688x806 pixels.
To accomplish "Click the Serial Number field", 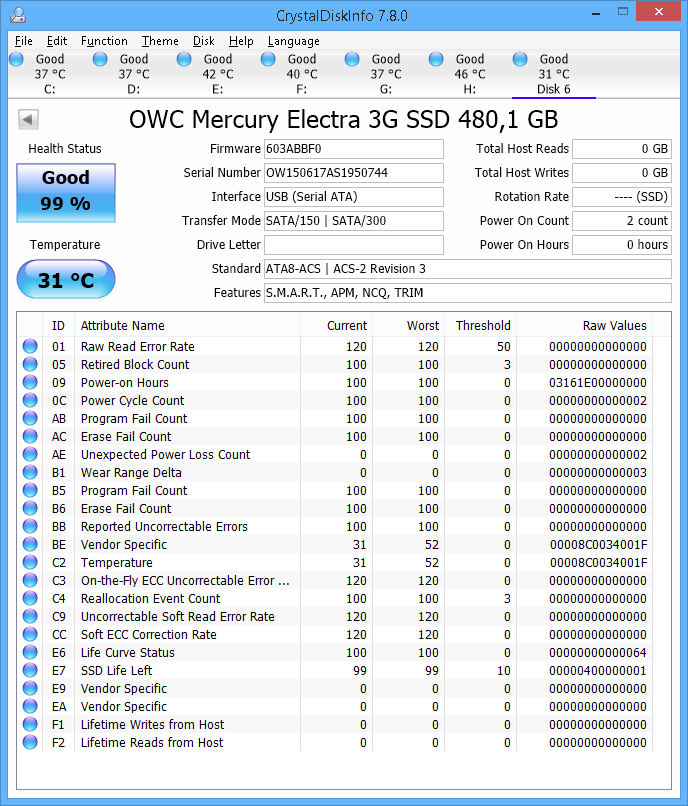I will [353, 173].
